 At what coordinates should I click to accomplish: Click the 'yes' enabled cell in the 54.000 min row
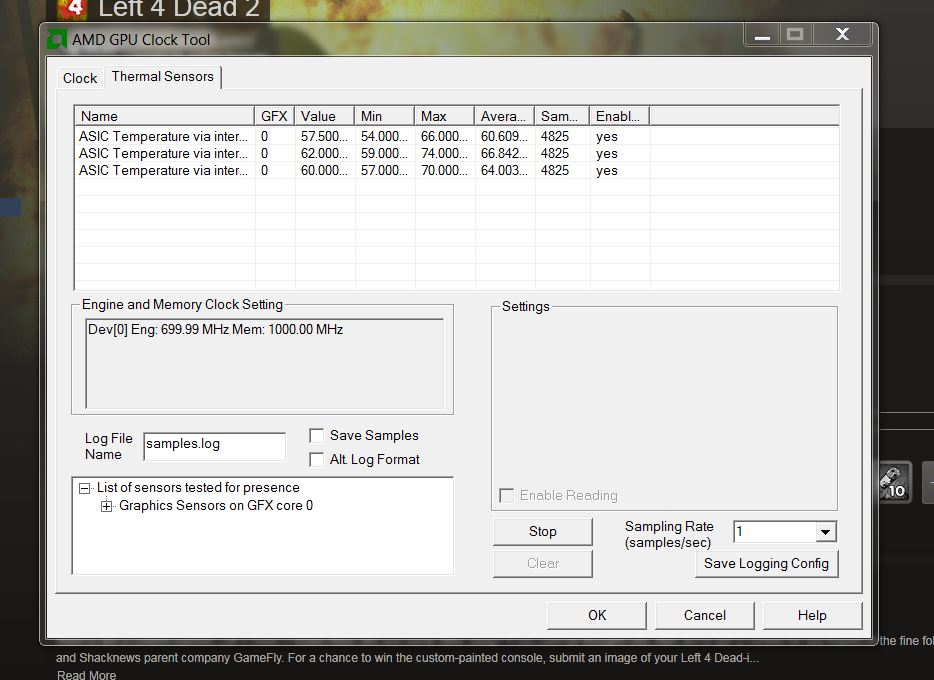pos(606,137)
